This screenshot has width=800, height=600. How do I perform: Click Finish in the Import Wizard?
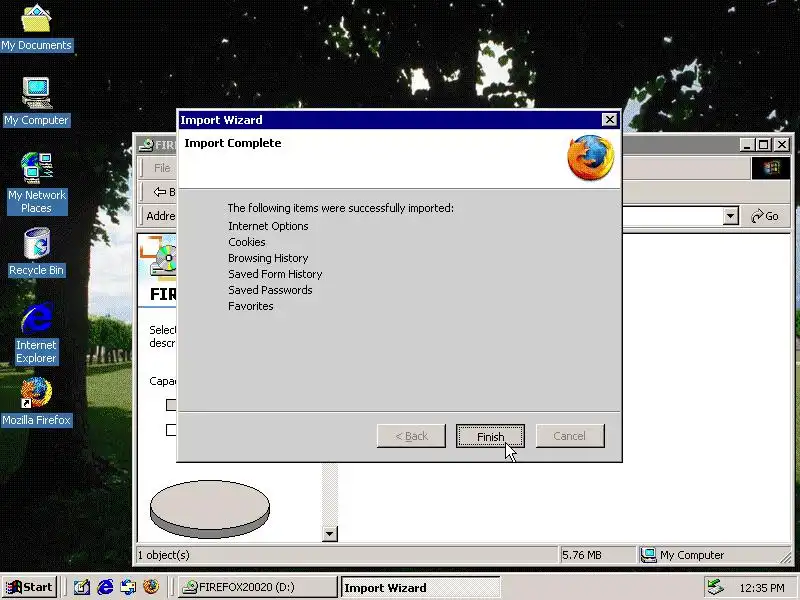[x=490, y=436]
